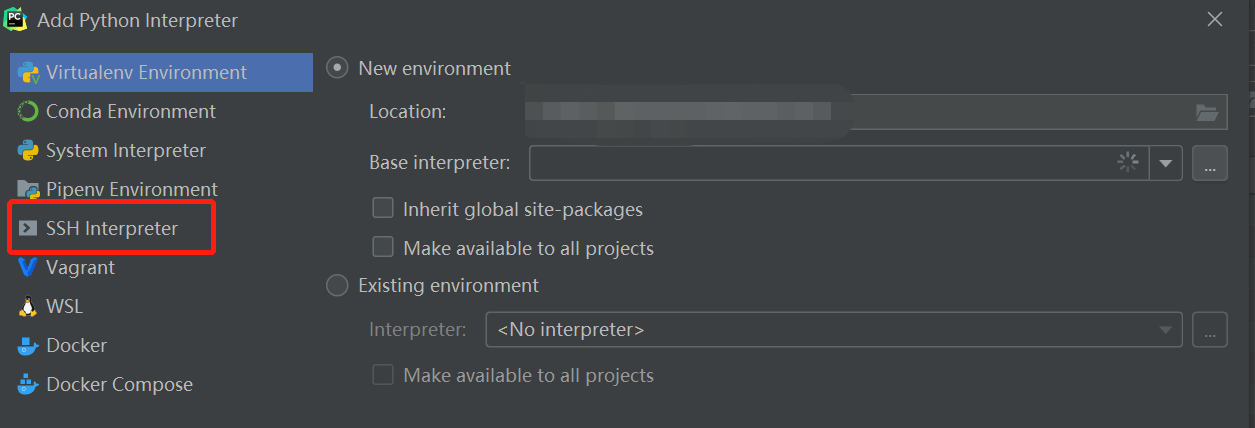The width and height of the screenshot is (1255, 428).
Task: Click the Base interpreter browse ellipsis button
Action: (1209, 164)
